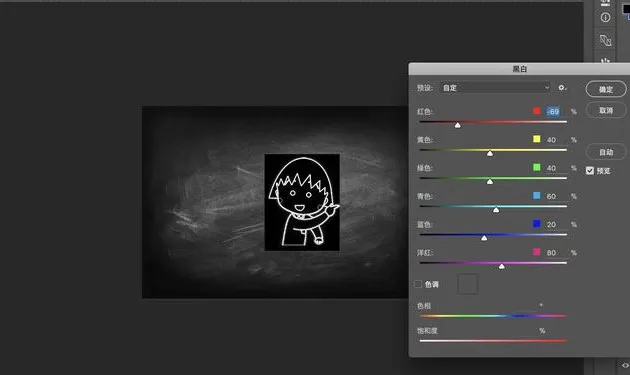Focus the red value field showing -69

coord(556,111)
